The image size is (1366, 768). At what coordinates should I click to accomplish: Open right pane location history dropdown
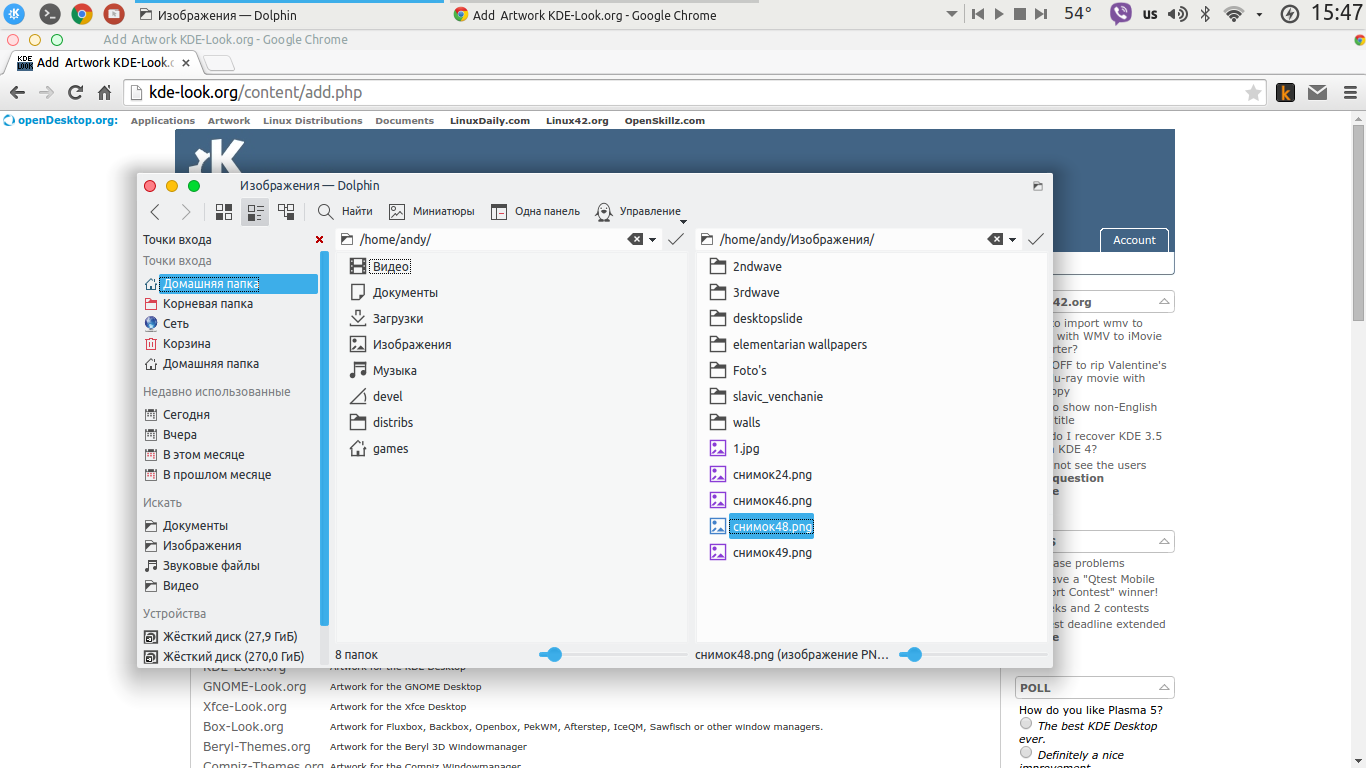[1013, 240]
